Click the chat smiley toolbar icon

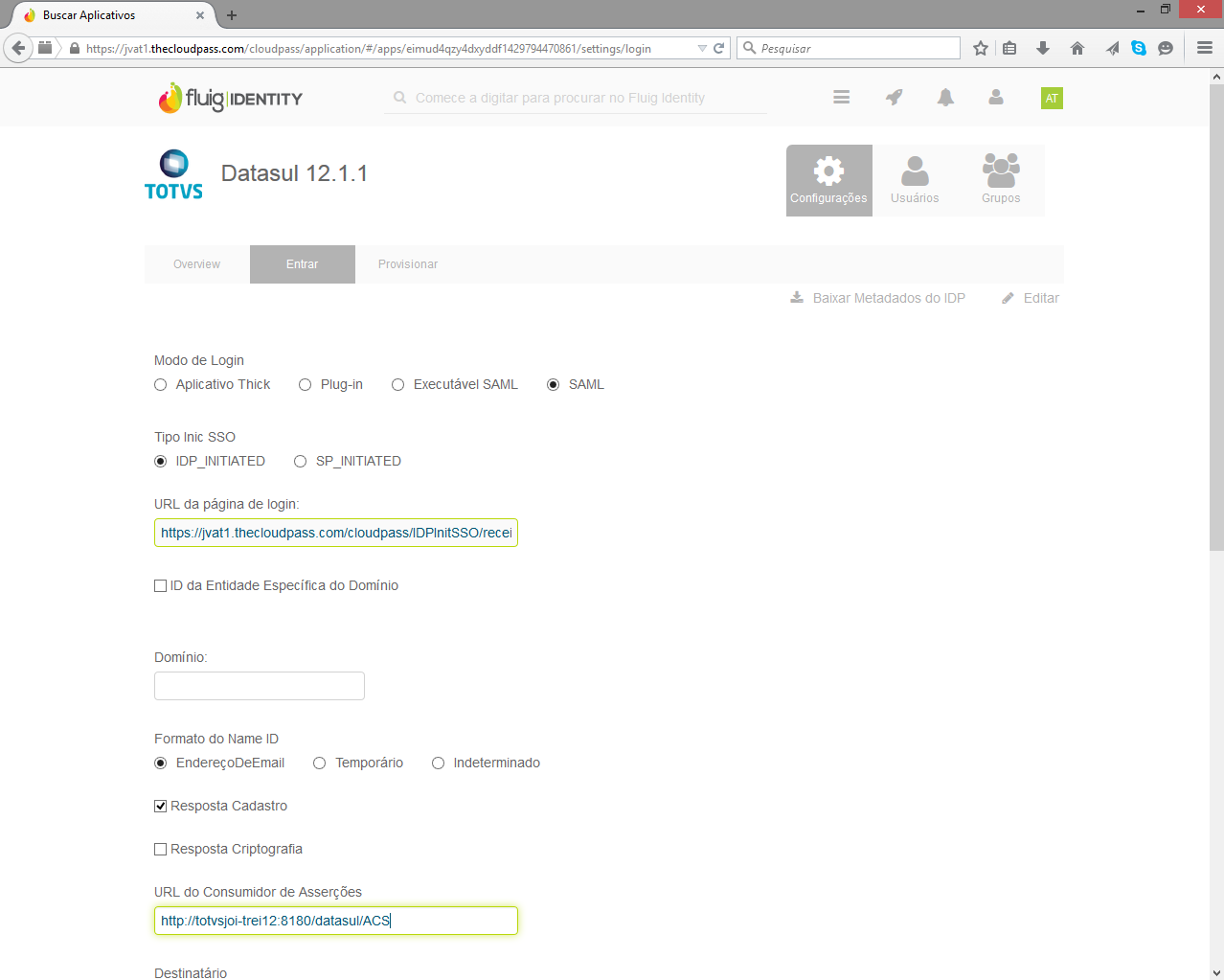pyautogui.click(x=1166, y=48)
